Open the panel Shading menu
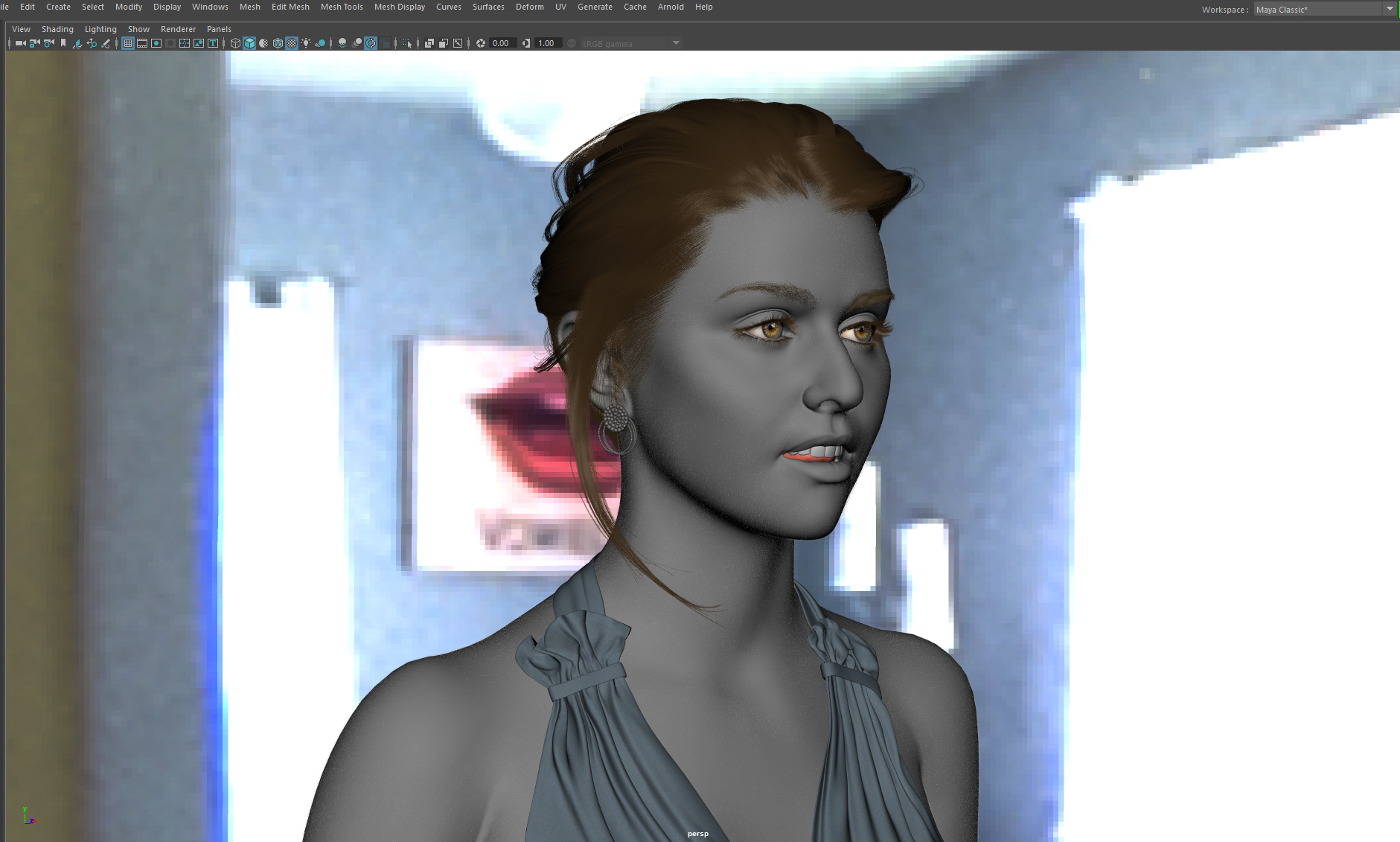 pyautogui.click(x=57, y=29)
